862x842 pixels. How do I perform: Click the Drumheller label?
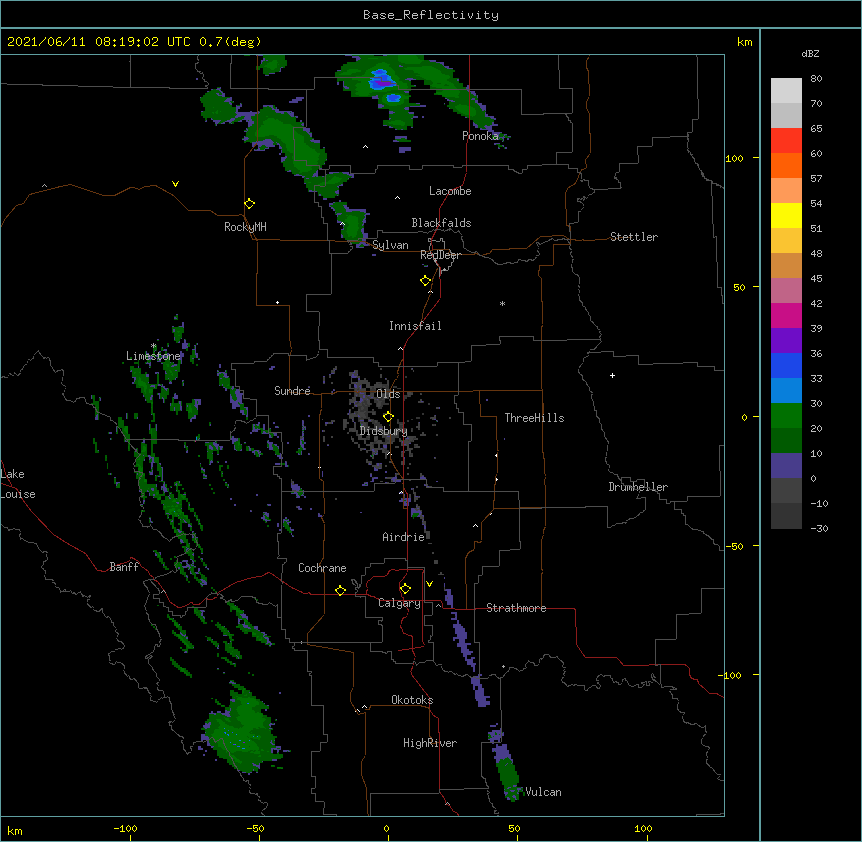point(638,487)
